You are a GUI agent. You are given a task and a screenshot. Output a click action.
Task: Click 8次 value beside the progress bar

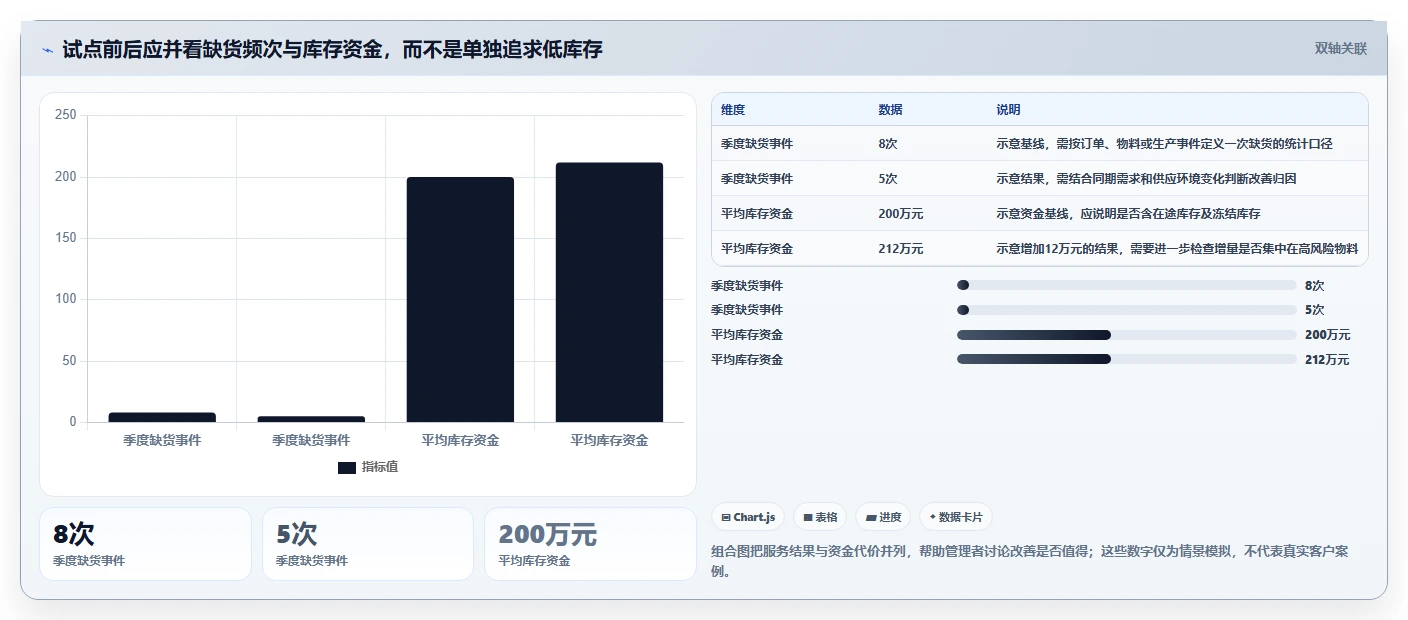[1314, 285]
